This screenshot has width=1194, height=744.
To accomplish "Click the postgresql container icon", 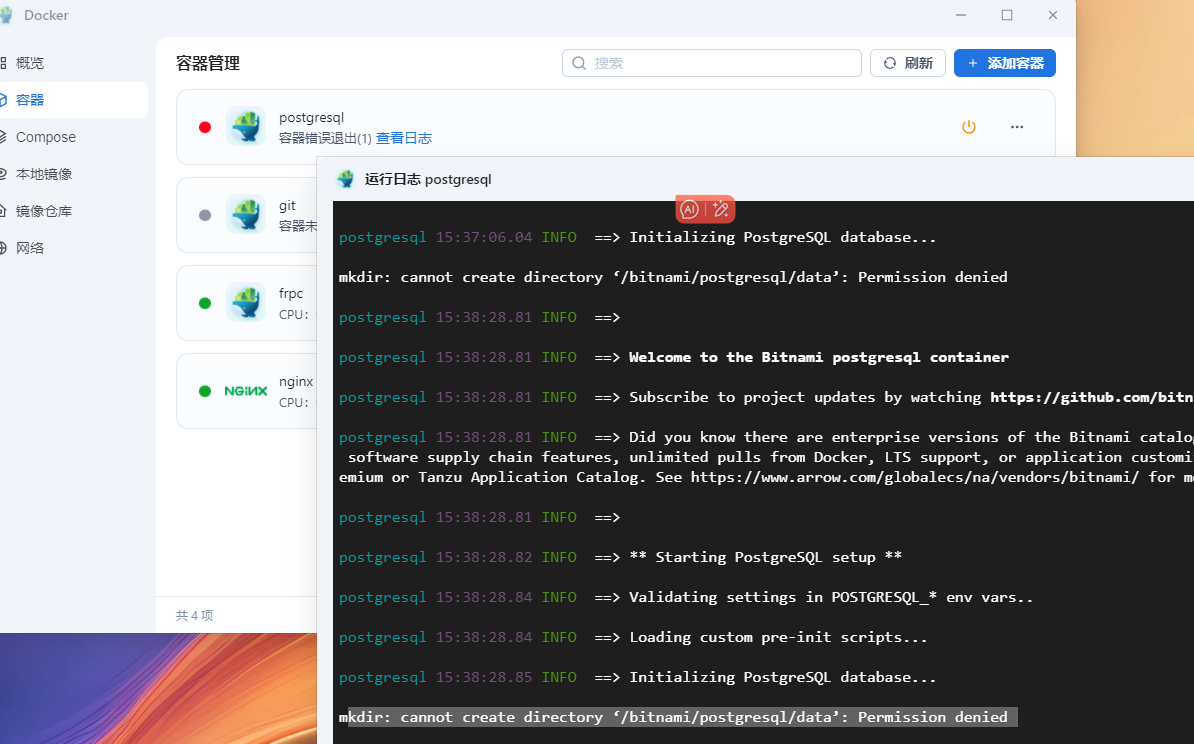I will 246,126.
